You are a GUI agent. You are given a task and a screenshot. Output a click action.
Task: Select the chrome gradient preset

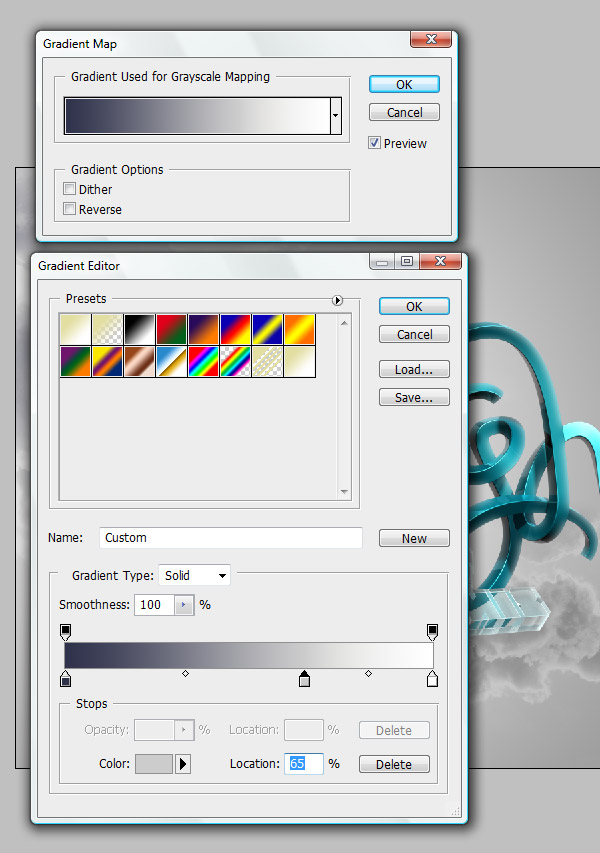[x=172, y=362]
